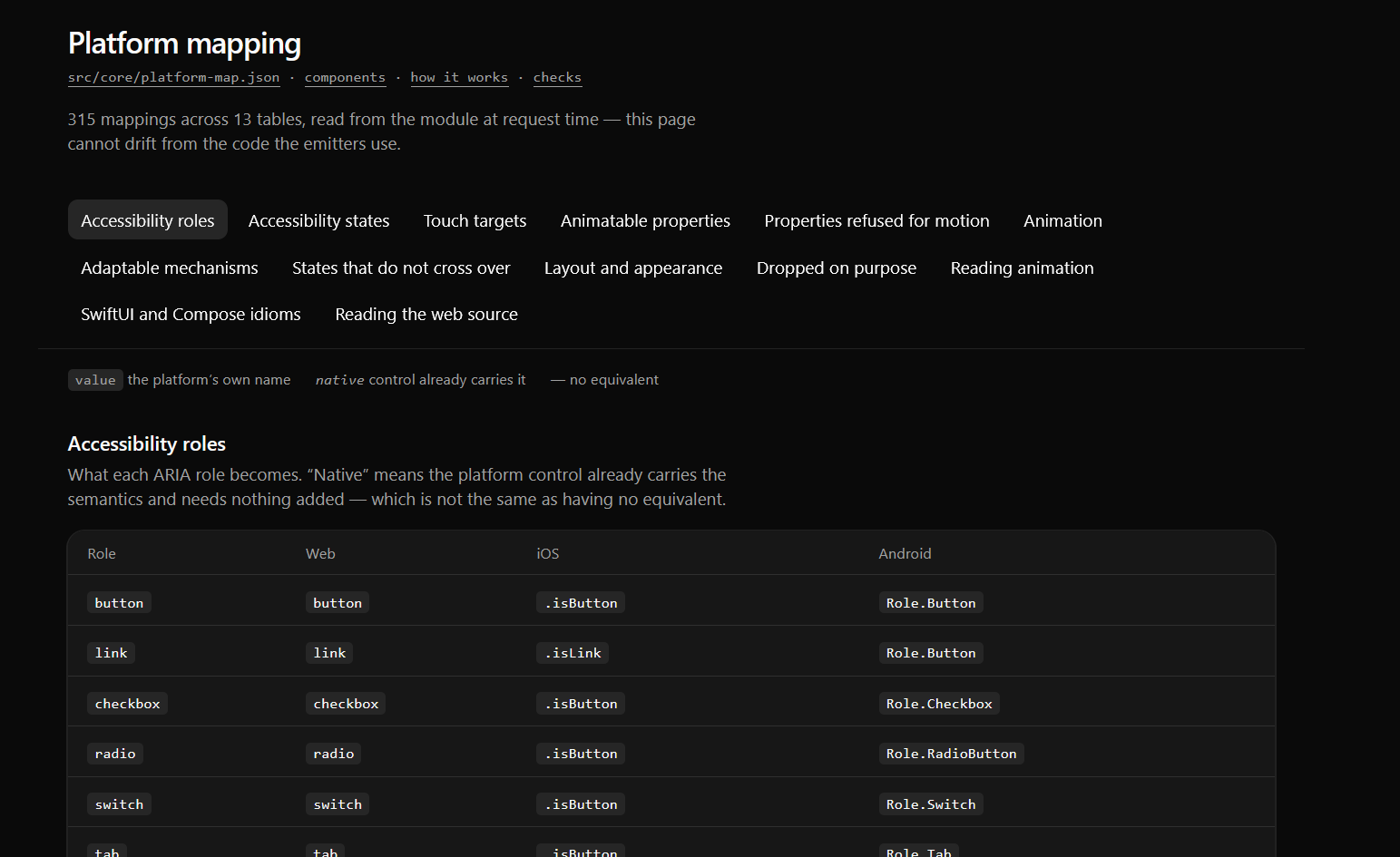The width and height of the screenshot is (1400, 857).
Task: Click the 'Role.Switch' Android cell
Action: (x=931, y=804)
